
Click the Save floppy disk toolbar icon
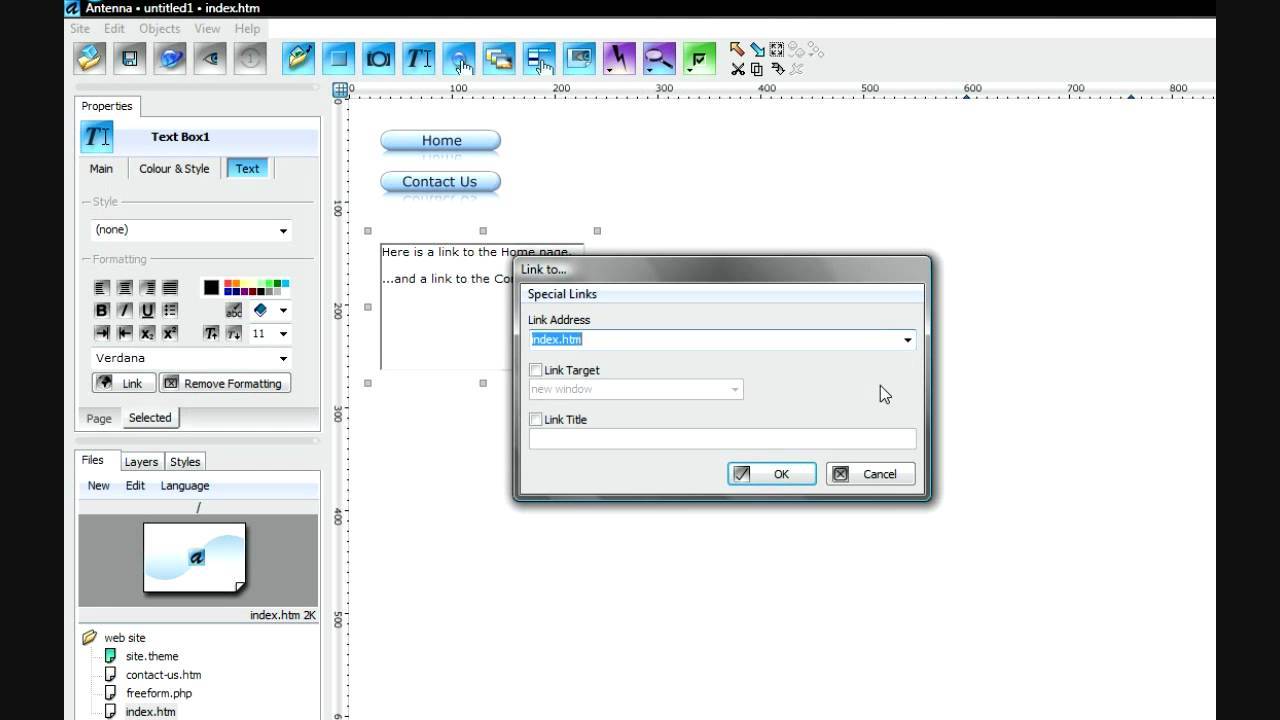[129, 59]
